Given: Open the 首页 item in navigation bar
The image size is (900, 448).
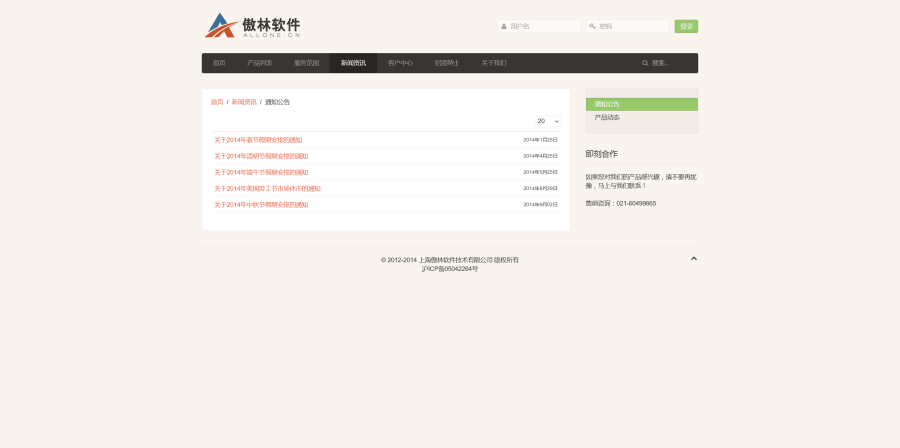Looking at the screenshot, I should [x=219, y=63].
